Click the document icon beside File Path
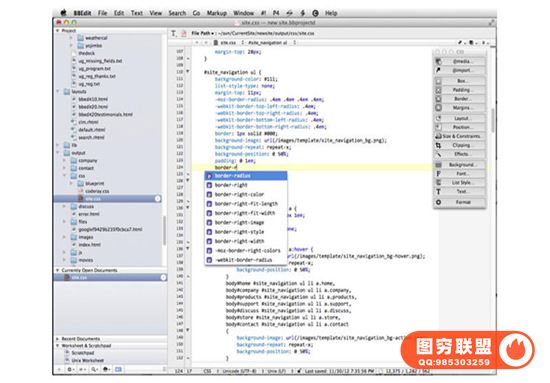Image resolution: width=550 pixels, height=383 pixels. coord(183,33)
